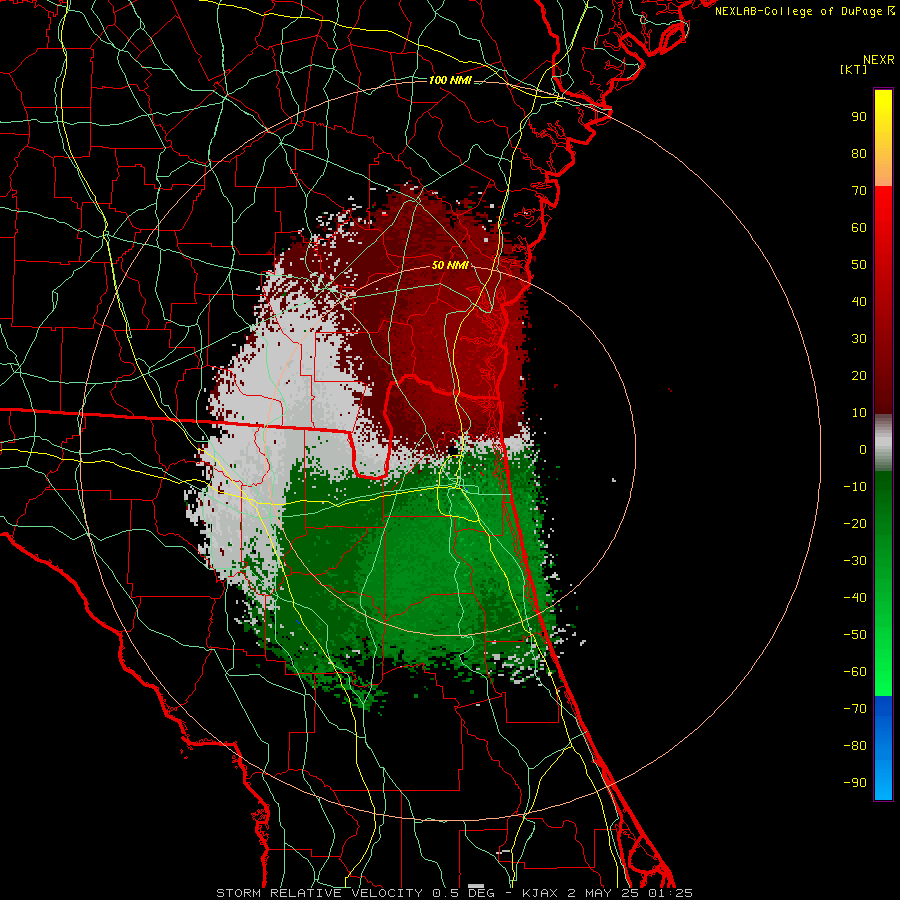Image resolution: width=900 pixels, height=900 pixels.
Task: Select the green segment of the color bar
Action: (883, 584)
